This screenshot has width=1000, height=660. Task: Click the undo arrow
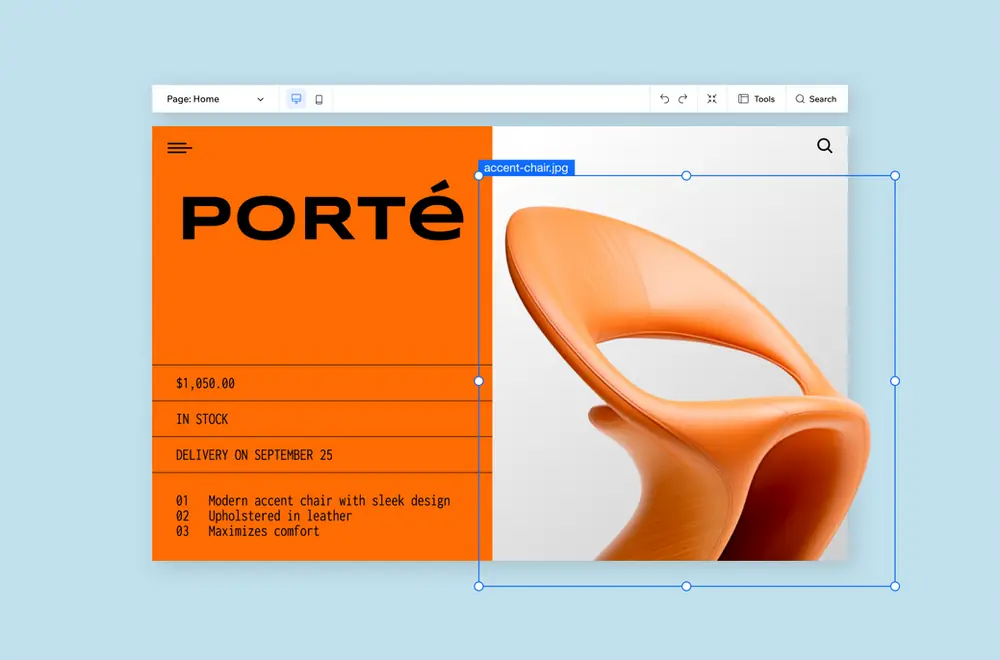tap(665, 99)
